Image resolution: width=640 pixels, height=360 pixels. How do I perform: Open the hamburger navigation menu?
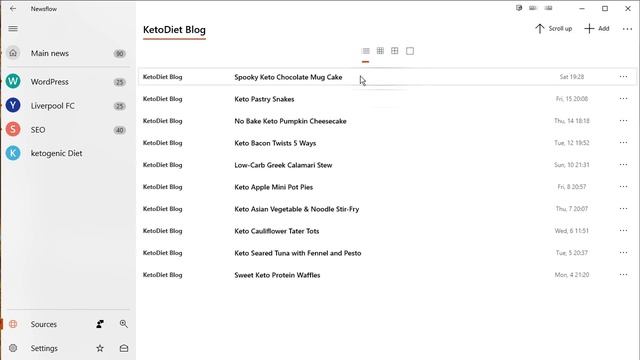tap(13, 29)
